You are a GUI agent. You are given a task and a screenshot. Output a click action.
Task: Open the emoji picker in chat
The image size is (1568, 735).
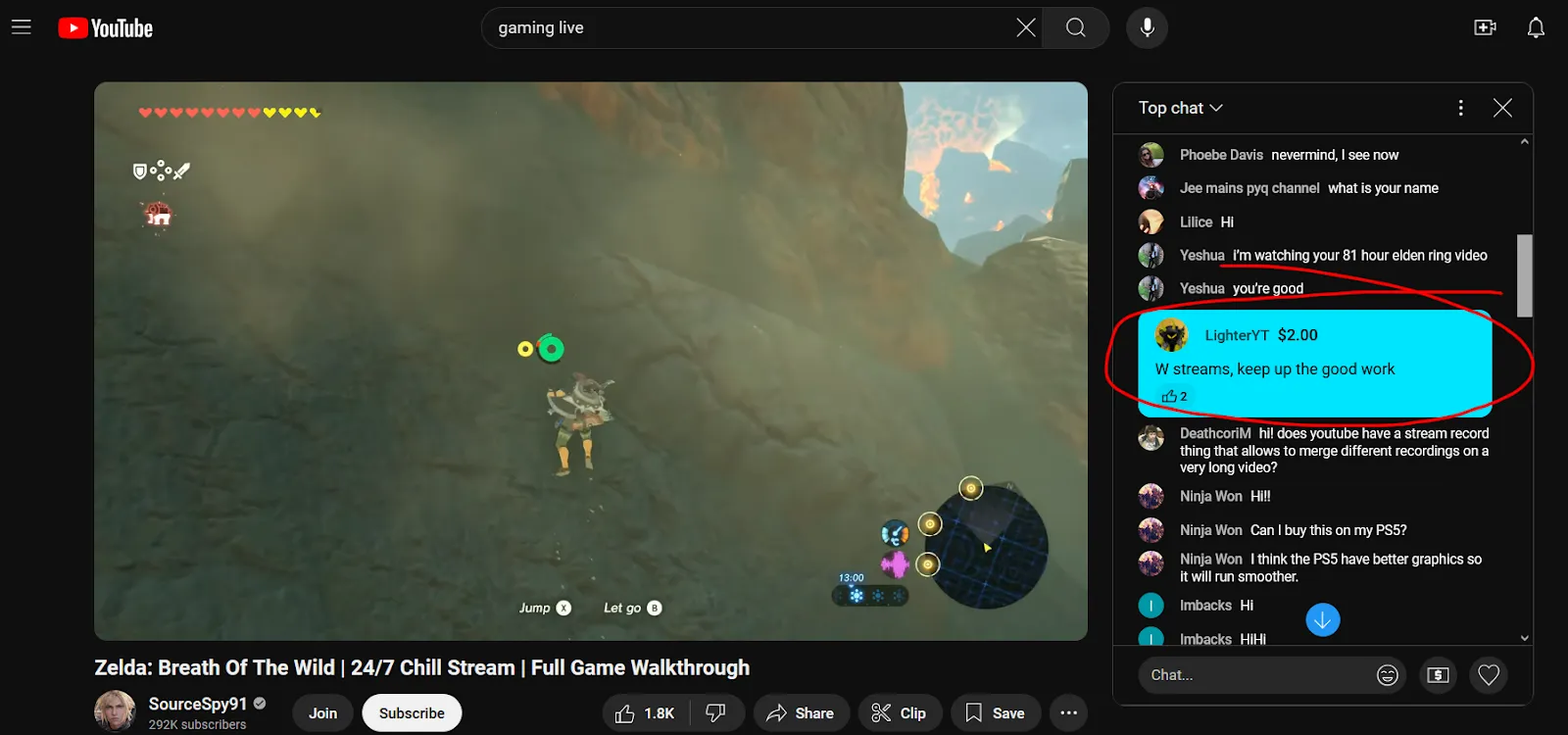(x=1387, y=674)
